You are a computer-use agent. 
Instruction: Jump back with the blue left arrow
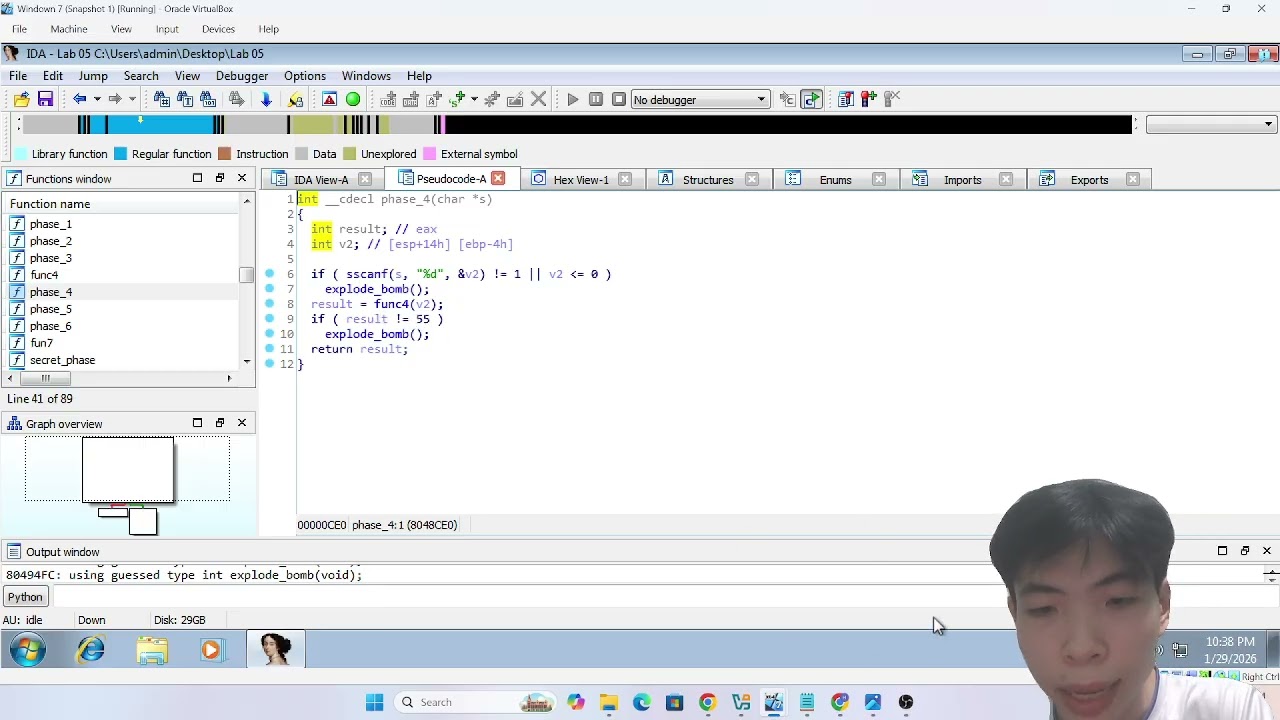[79, 99]
